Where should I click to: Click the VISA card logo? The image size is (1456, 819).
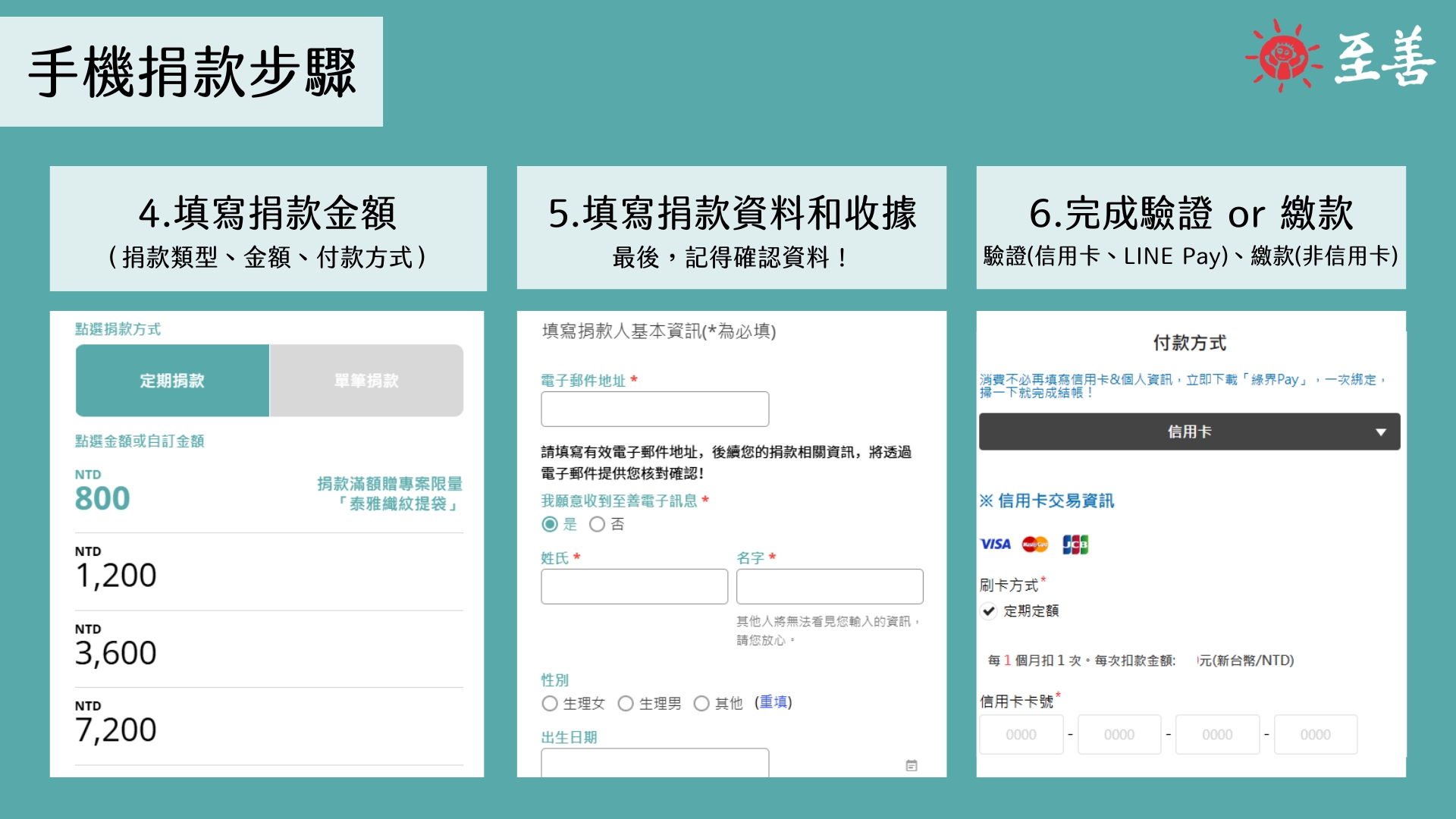point(995,544)
